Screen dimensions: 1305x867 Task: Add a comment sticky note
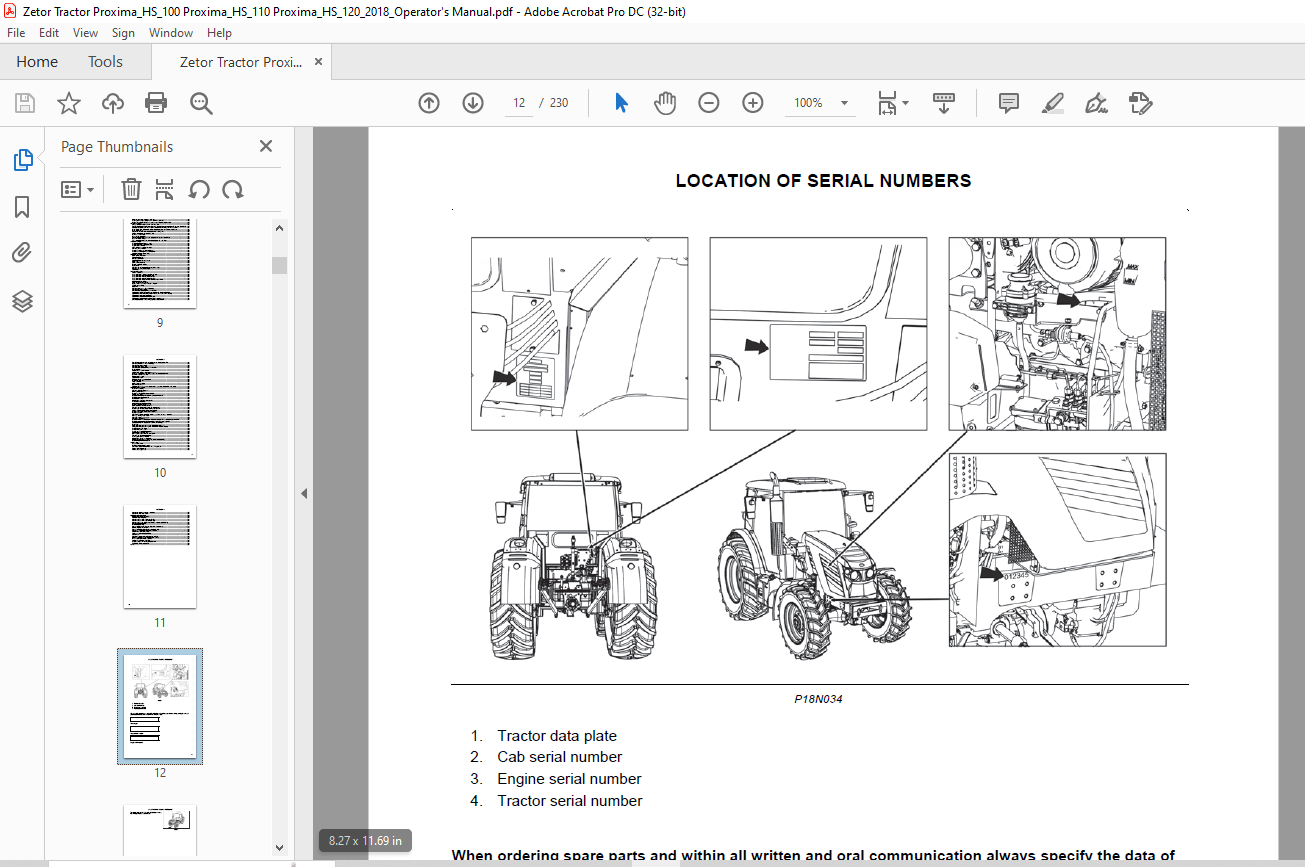[1009, 103]
